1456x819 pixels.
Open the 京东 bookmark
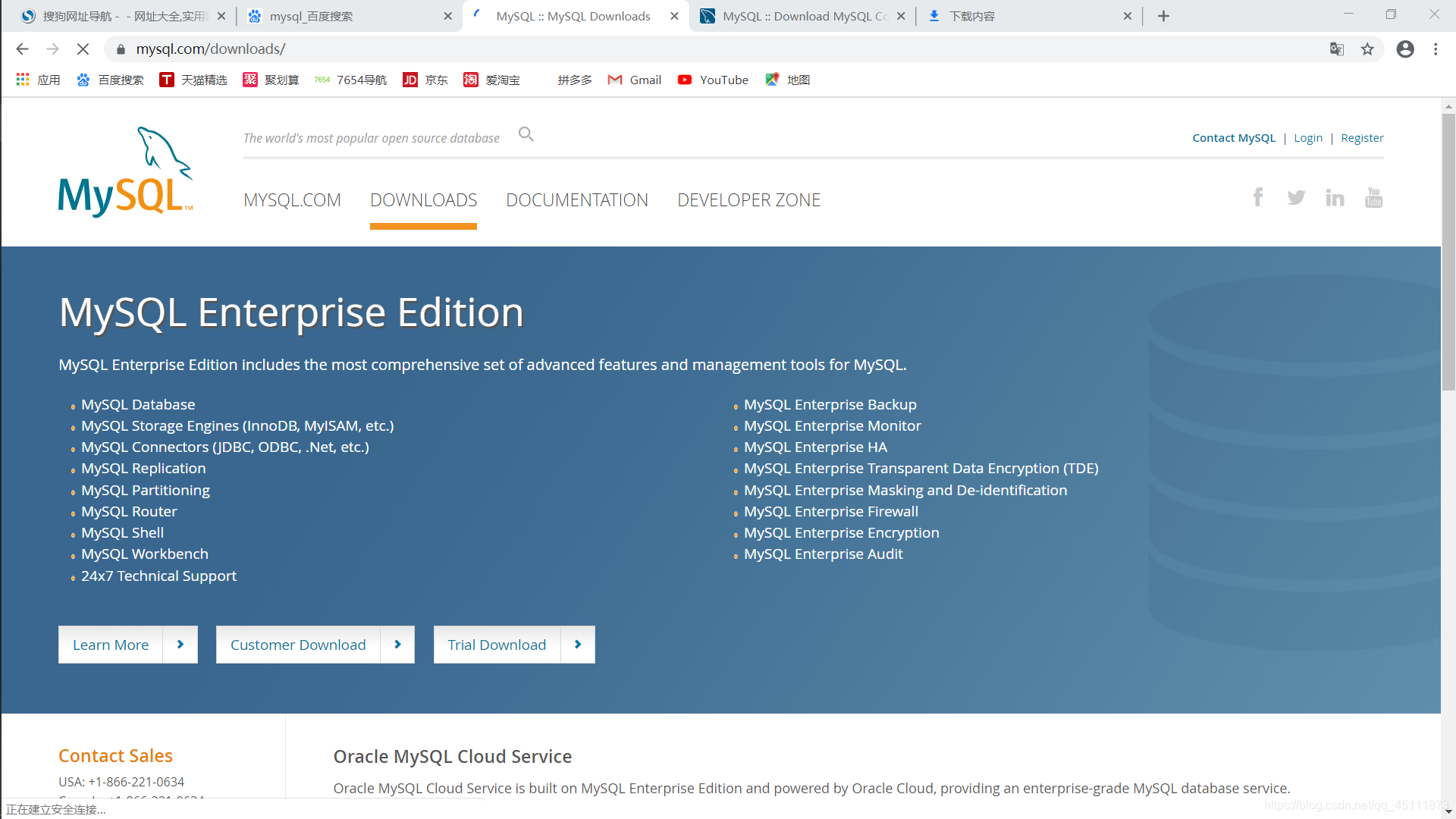(425, 80)
